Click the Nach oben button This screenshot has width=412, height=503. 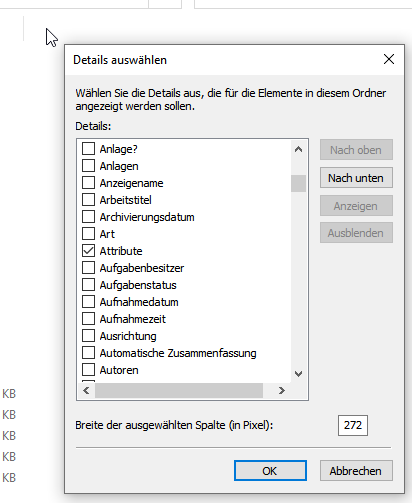point(356,150)
